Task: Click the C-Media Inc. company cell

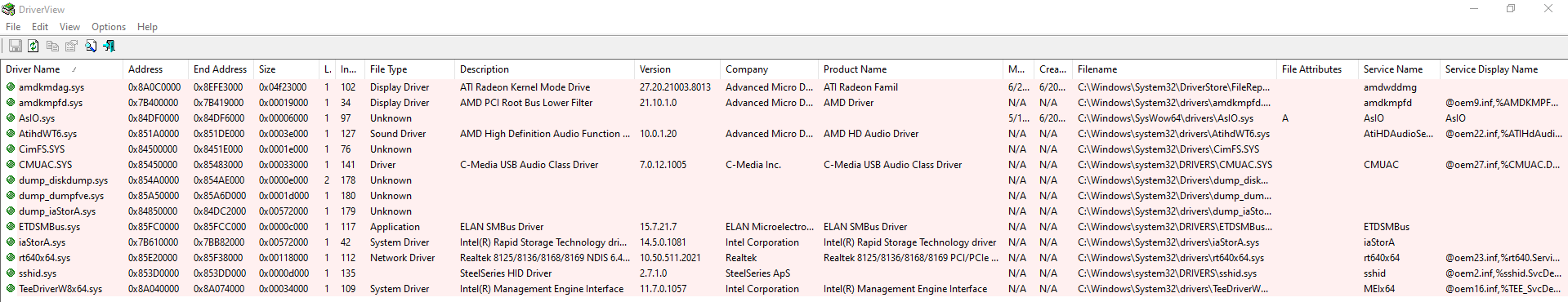Action: 753,165
